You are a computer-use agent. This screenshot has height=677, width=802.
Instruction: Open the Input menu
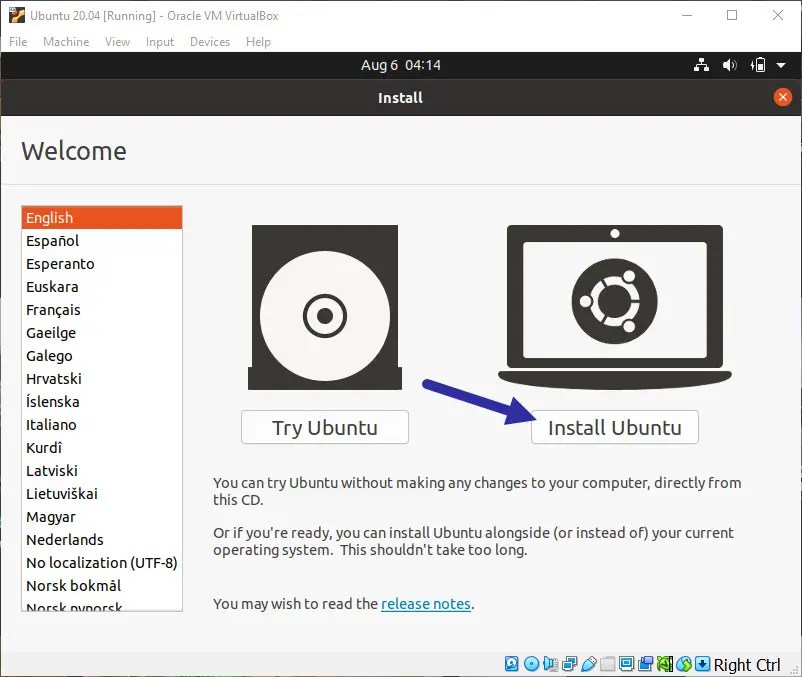pos(159,41)
